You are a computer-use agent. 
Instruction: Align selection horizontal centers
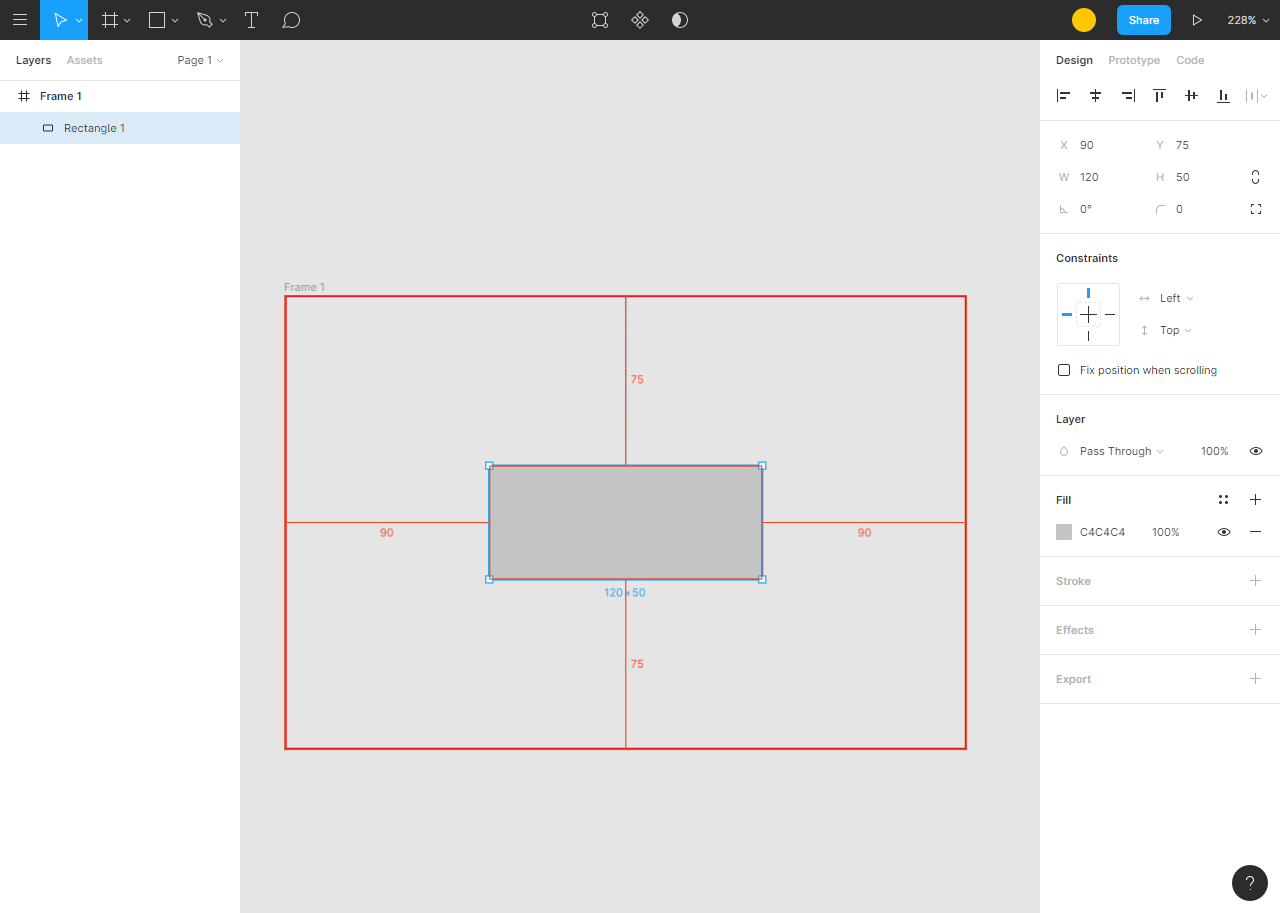[1096, 96]
